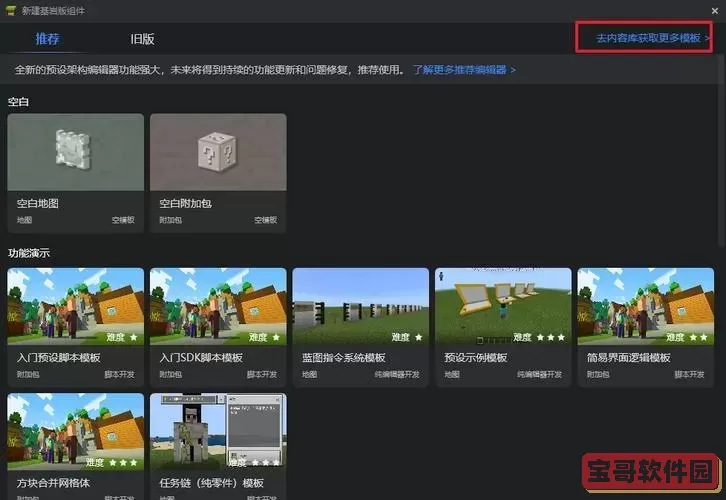Click 附加包 label under 空白附加包
The width and height of the screenshot is (726, 500).
point(171,220)
